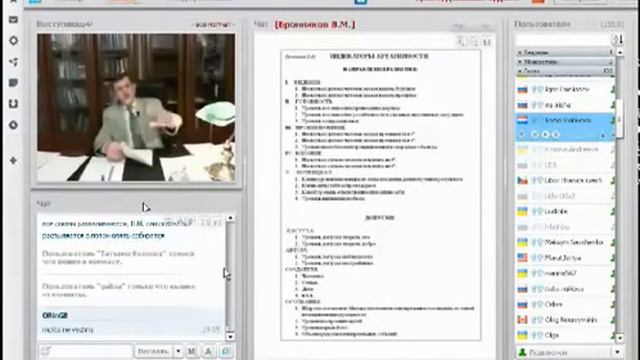Click first round action icon in highlighted user row
640x360 pixels.
[535, 134]
